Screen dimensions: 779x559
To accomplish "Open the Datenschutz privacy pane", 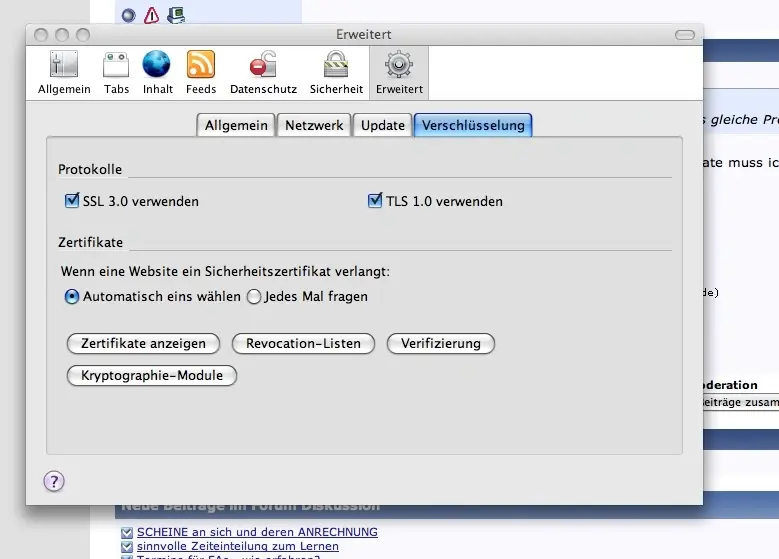I will [x=263, y=73].
